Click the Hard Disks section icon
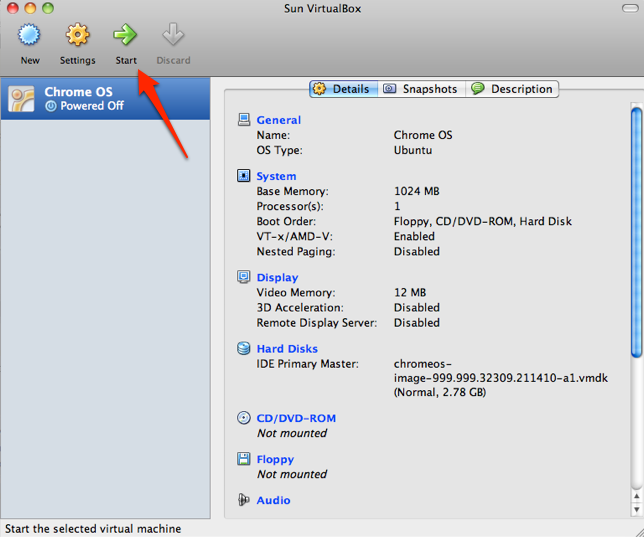 coord(244,348)
